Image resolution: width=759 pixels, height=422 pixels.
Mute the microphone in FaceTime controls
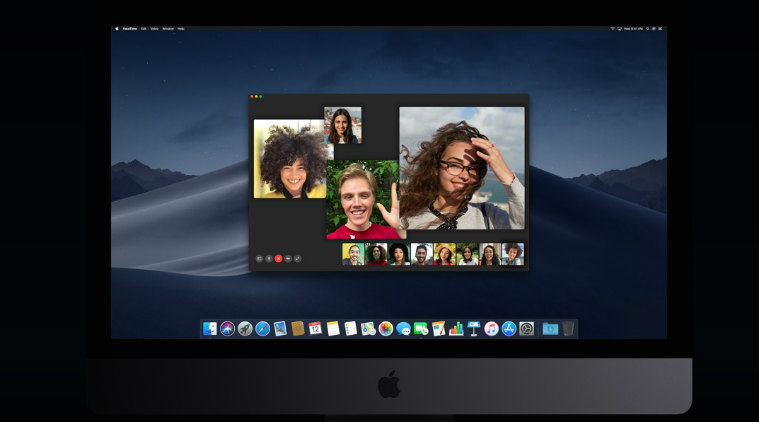[268, 258]
